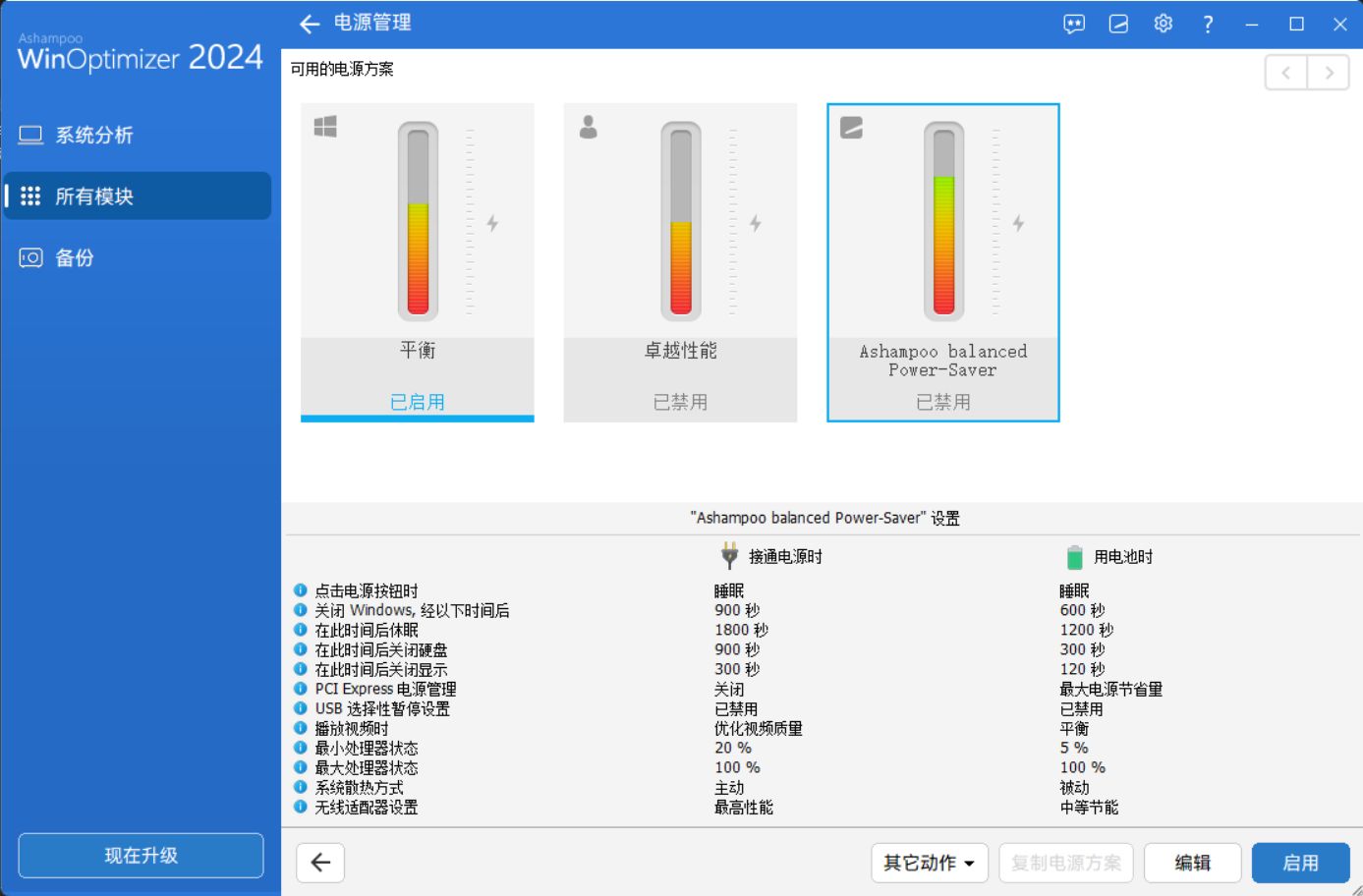Click Windows logo icon on 平衡 card

325,127
